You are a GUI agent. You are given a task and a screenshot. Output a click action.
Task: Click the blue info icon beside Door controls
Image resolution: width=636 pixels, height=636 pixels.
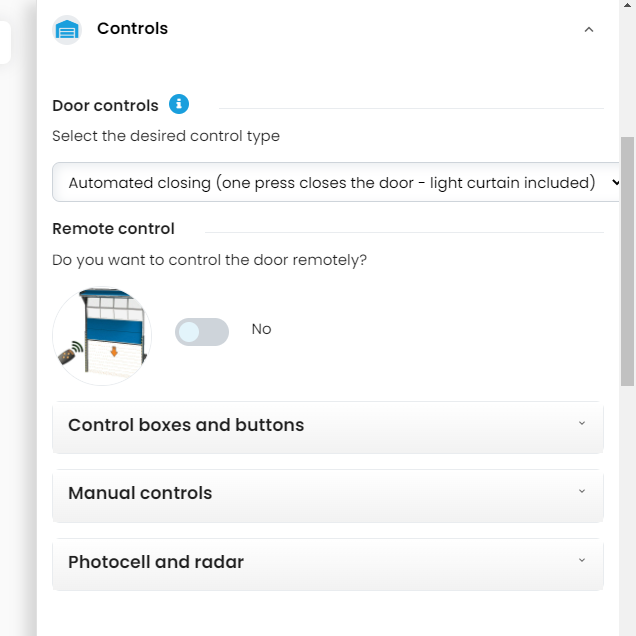tap(179, 104)
